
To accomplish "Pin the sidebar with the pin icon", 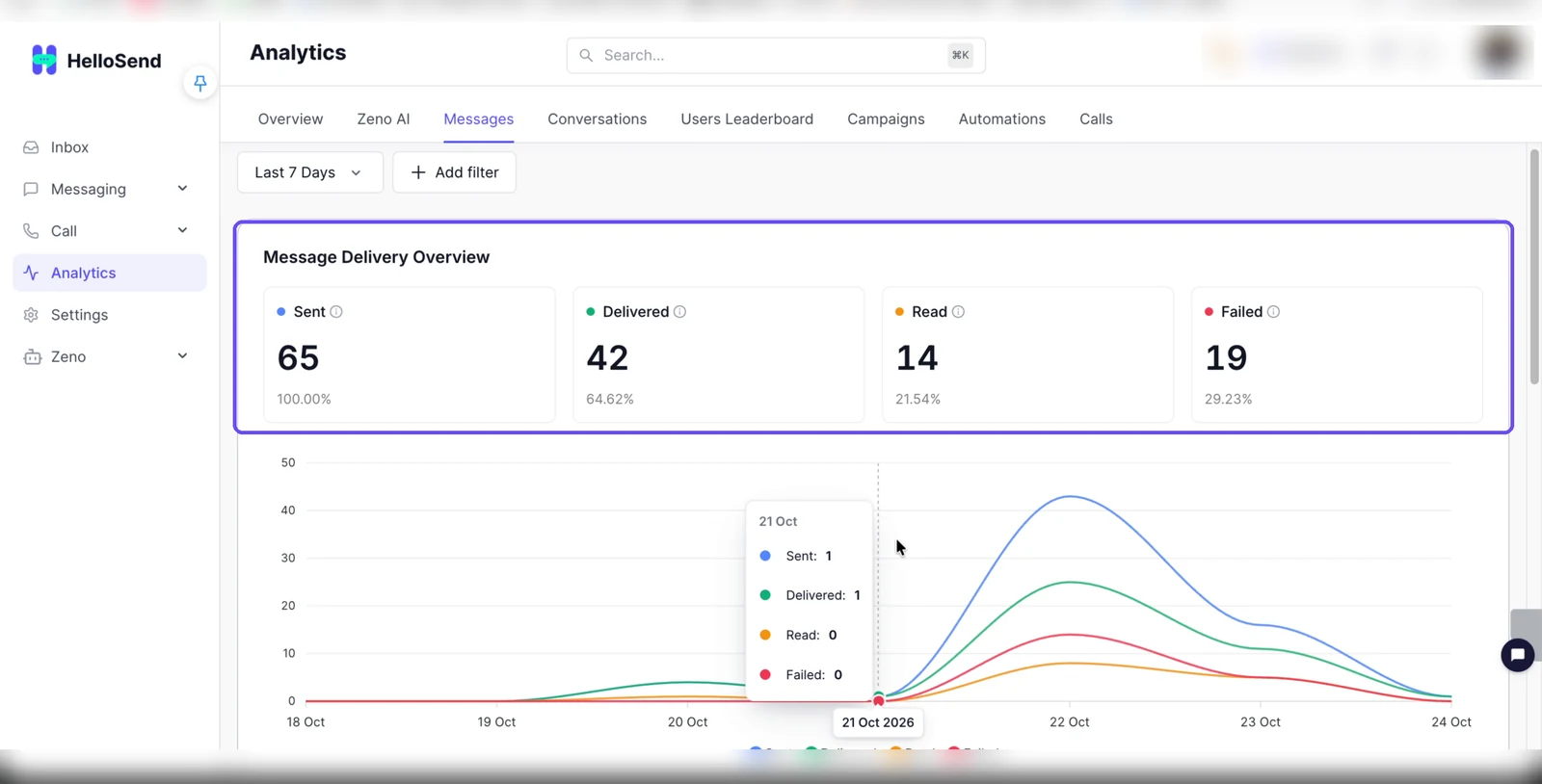I will click(x=199, y=84).
